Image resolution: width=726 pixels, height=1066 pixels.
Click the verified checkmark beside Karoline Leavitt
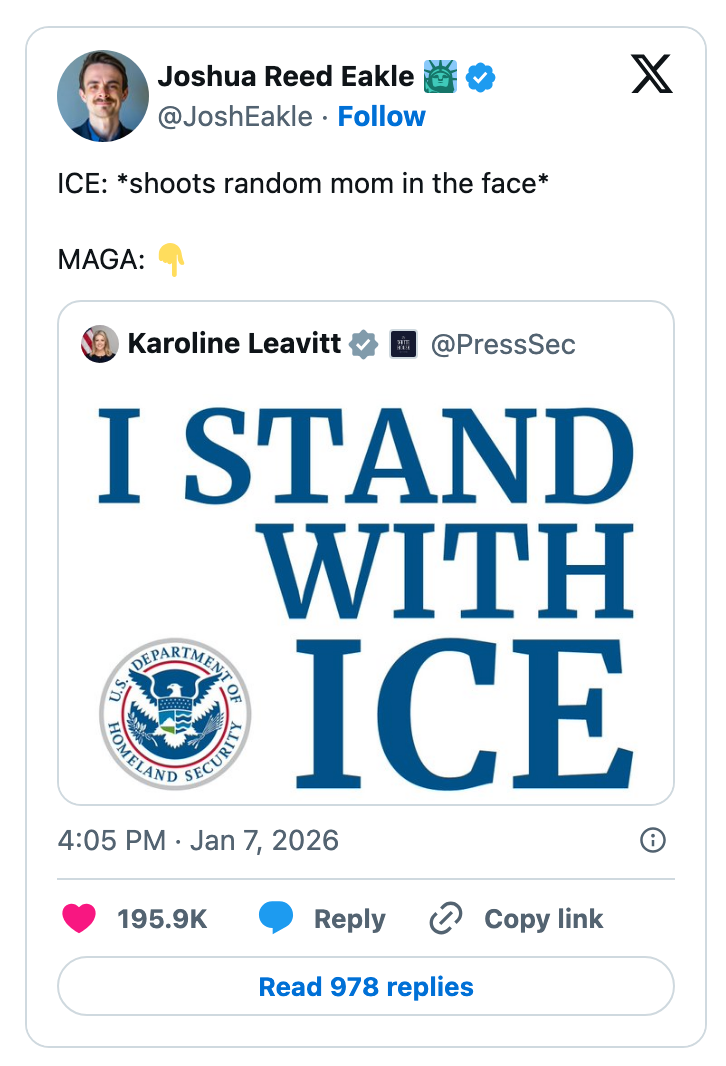coord(362,344)
